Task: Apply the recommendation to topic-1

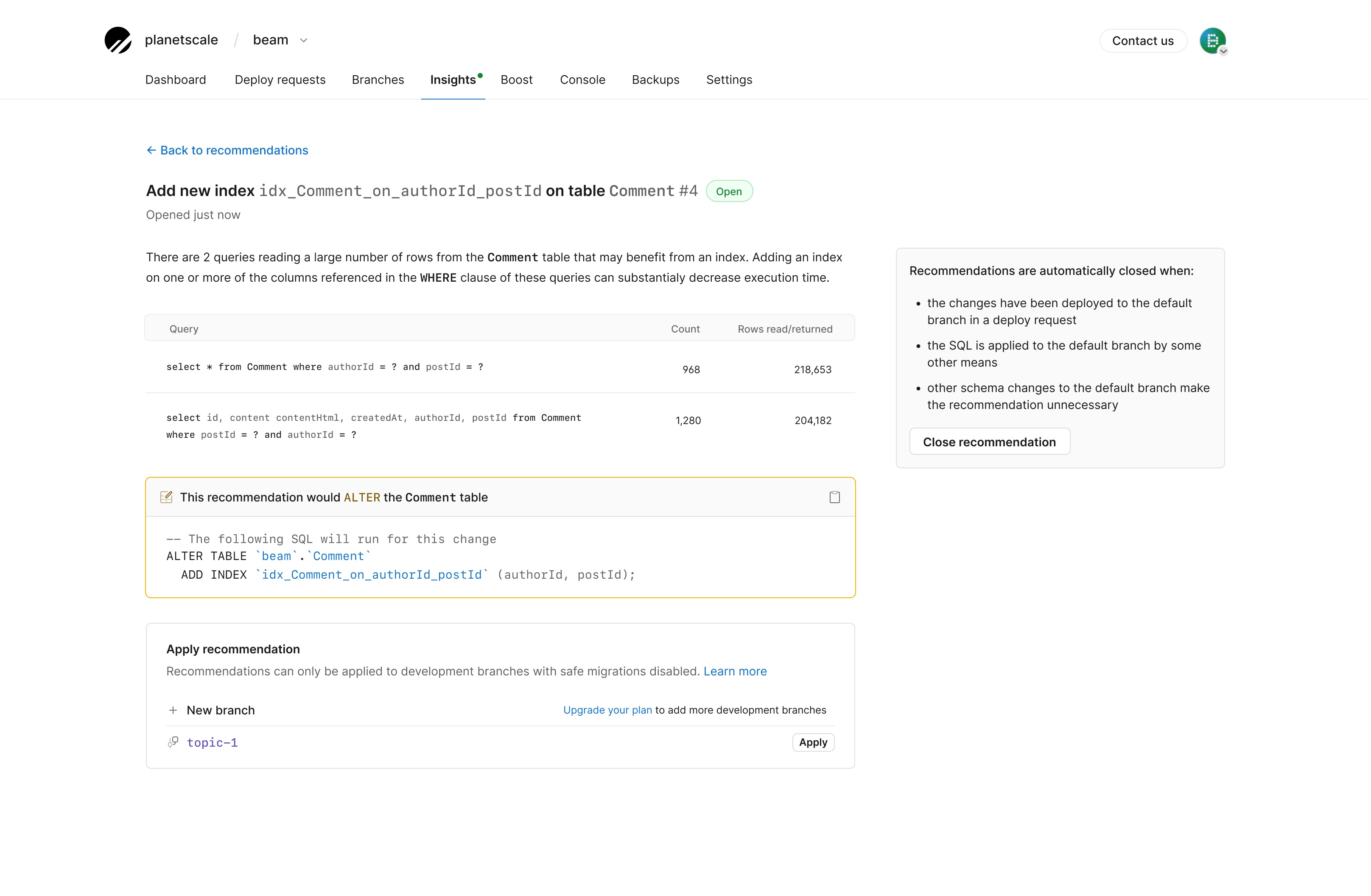Action: (813, 742)
